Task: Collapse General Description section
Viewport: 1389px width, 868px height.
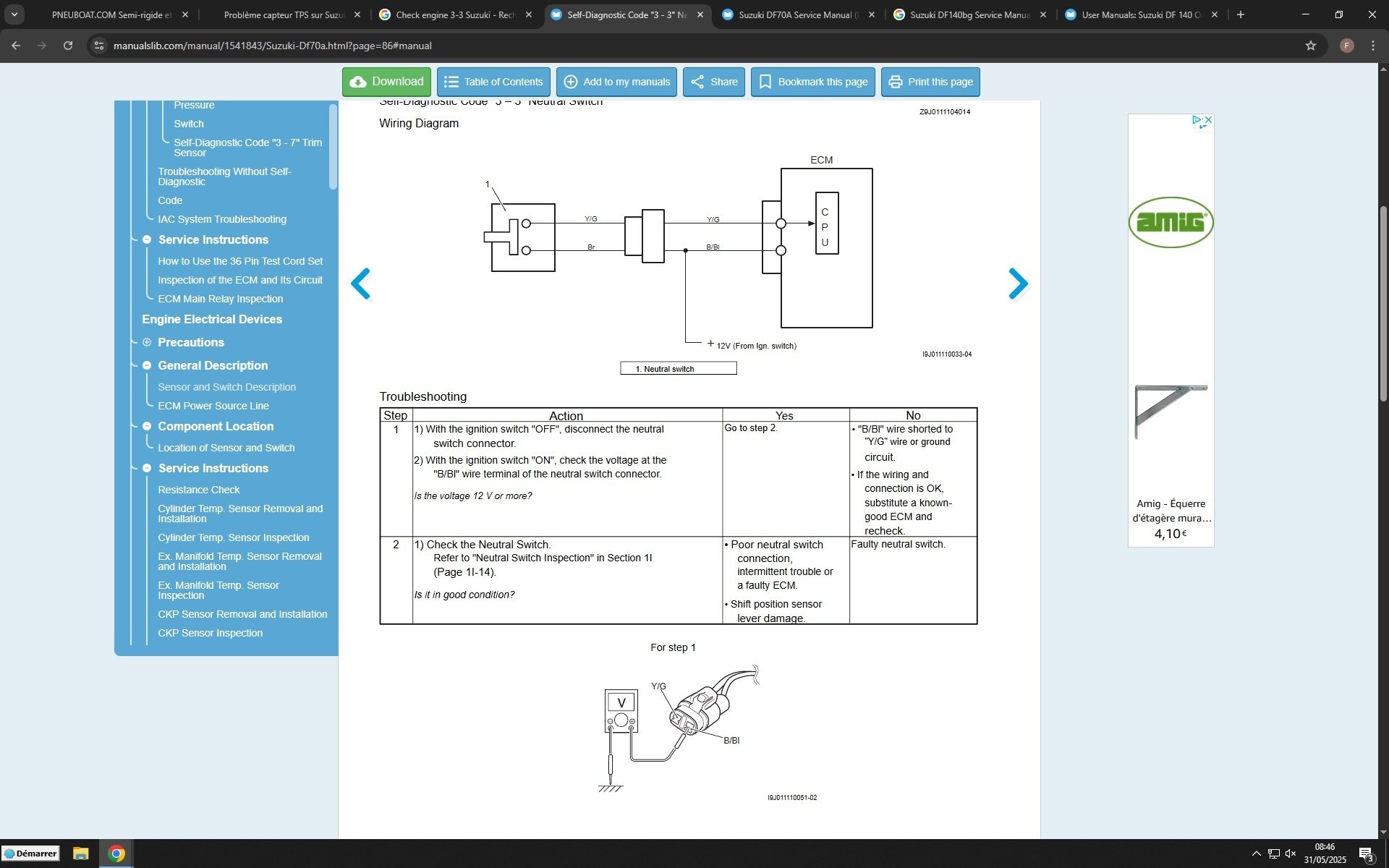Action: [147, 365]
